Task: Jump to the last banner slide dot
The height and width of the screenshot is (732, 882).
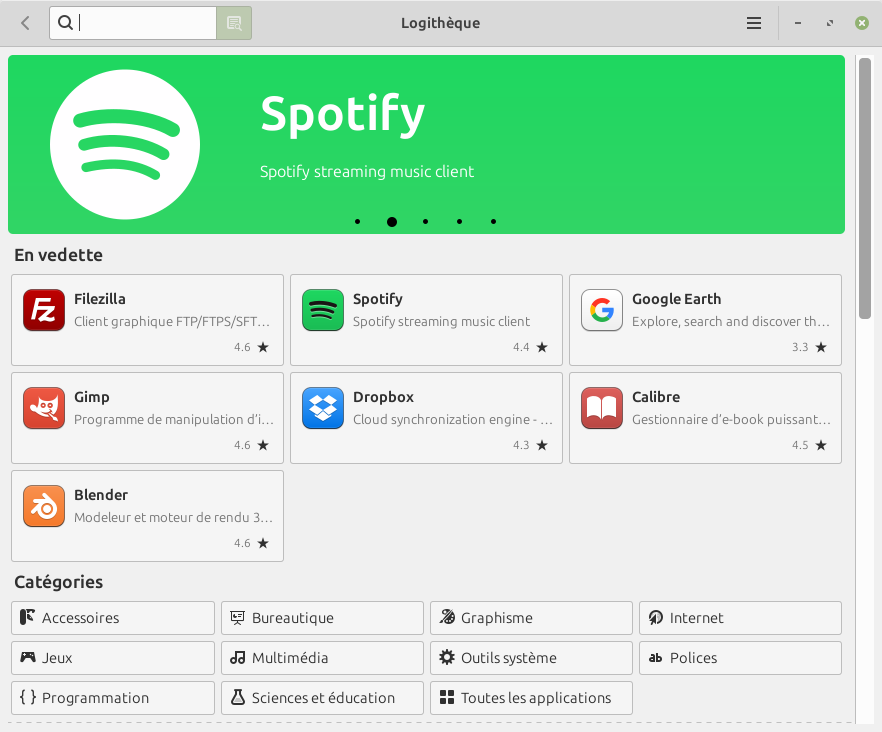Action: point(494,222)
